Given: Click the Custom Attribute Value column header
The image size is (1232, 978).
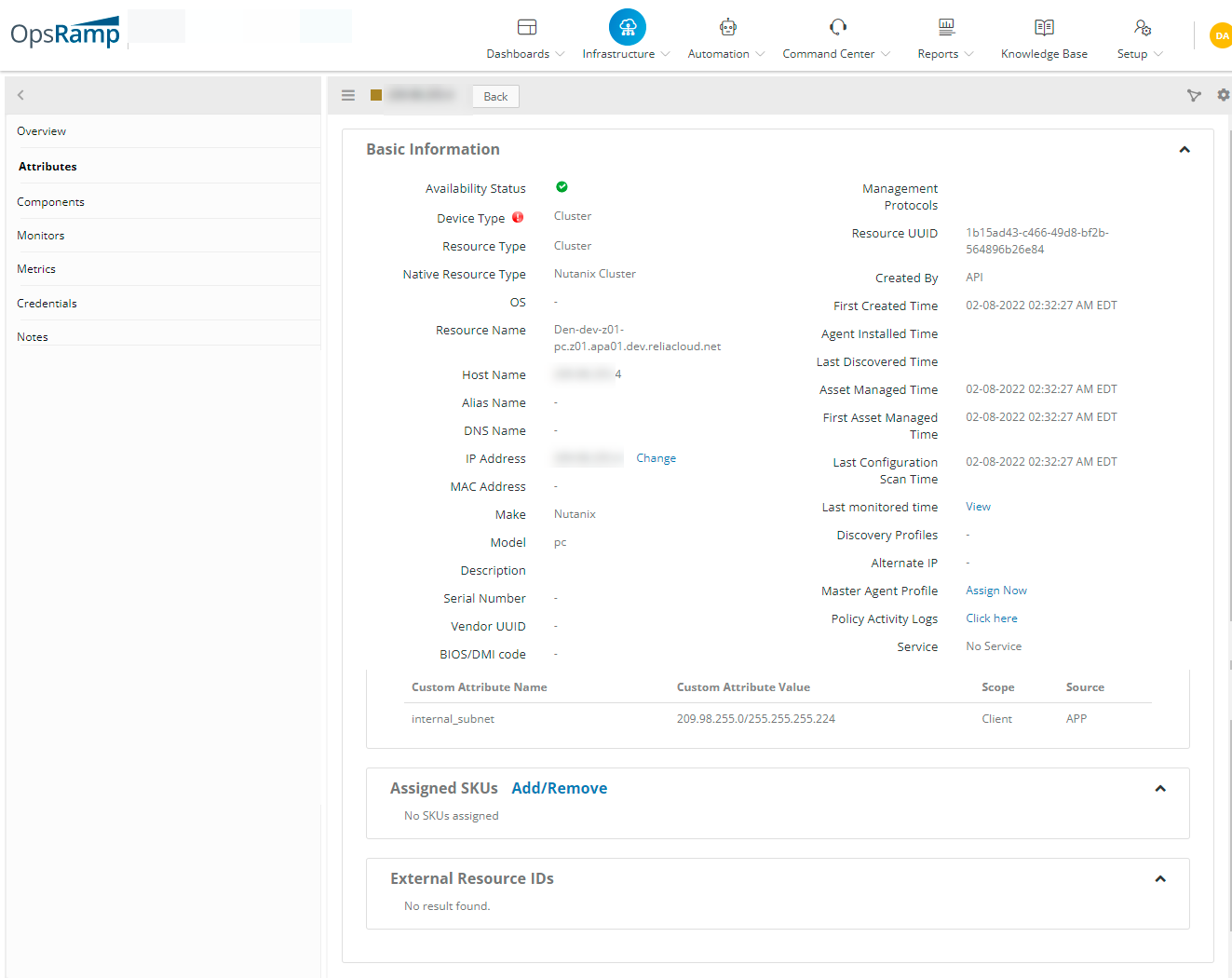Looking at the screenshot, I should (x=743, y=687).
